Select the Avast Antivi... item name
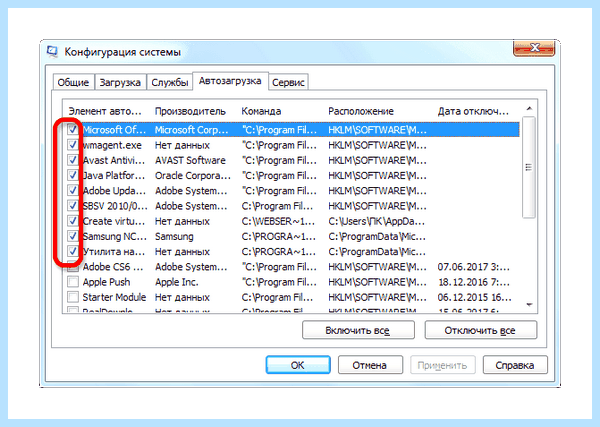 114,160
